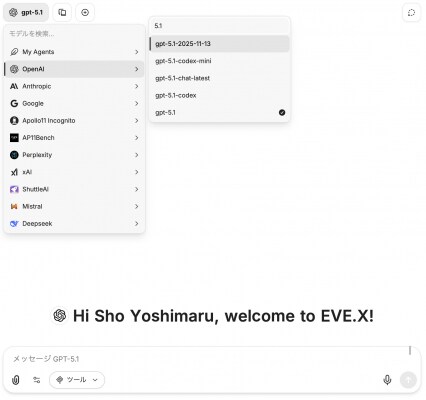Image resolution: width=426 pixels, height=400 pixels.
Task: Open the Google provider menu item
Action: [x=74, y=103]
